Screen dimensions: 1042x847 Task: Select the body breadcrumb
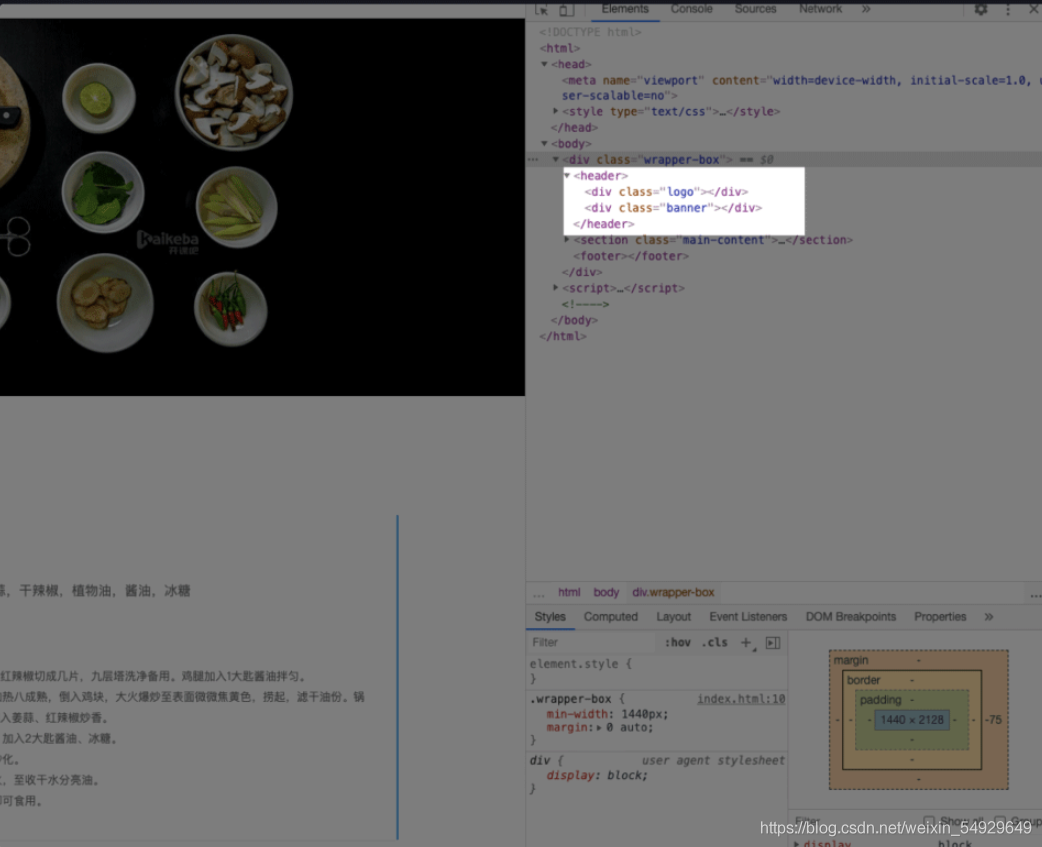pyautogui.click(x=605, y=592)
